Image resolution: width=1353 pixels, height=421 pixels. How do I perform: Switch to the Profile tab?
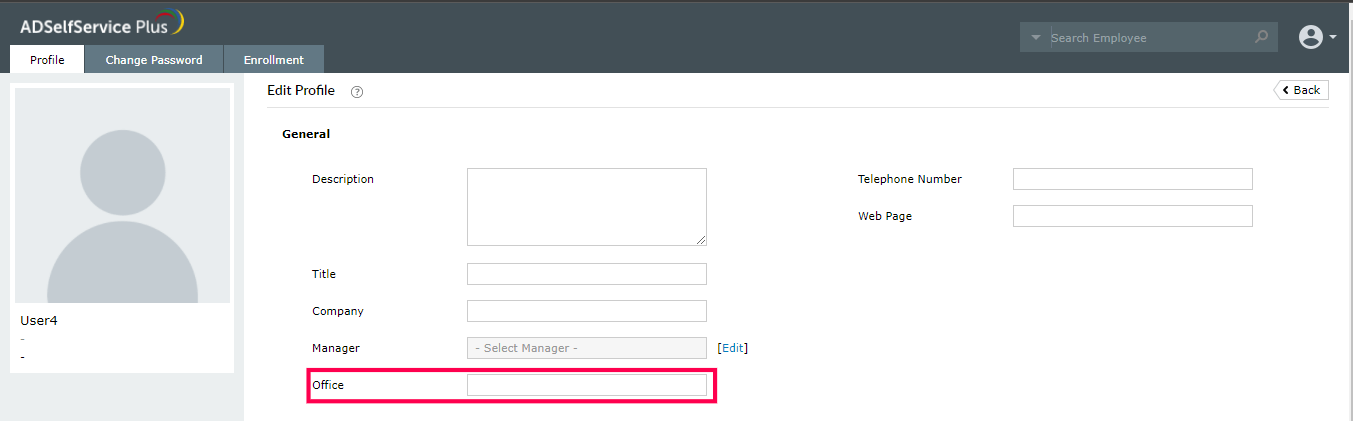point(47,60)
